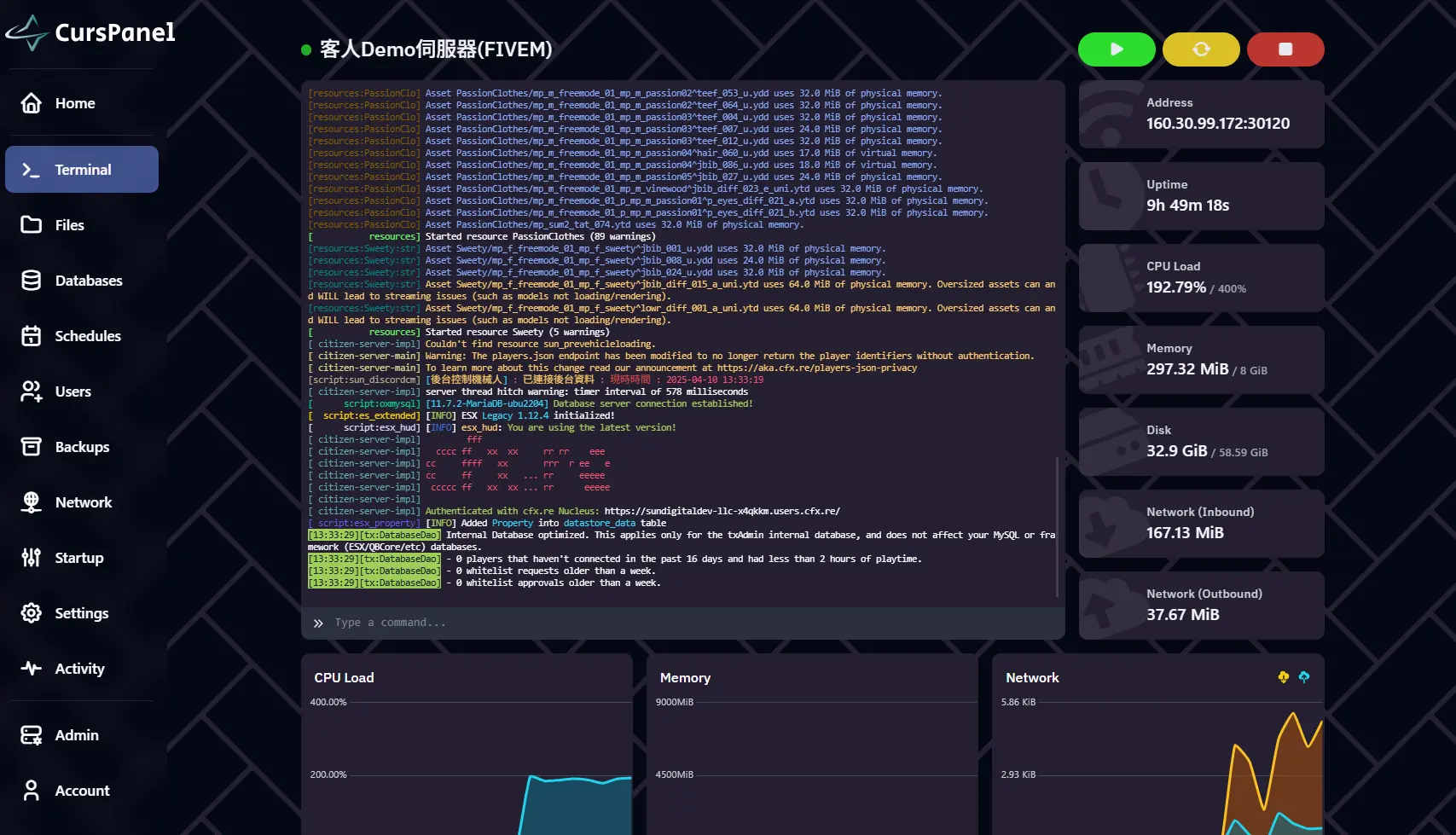Open the Settings section

click(82, 613)
